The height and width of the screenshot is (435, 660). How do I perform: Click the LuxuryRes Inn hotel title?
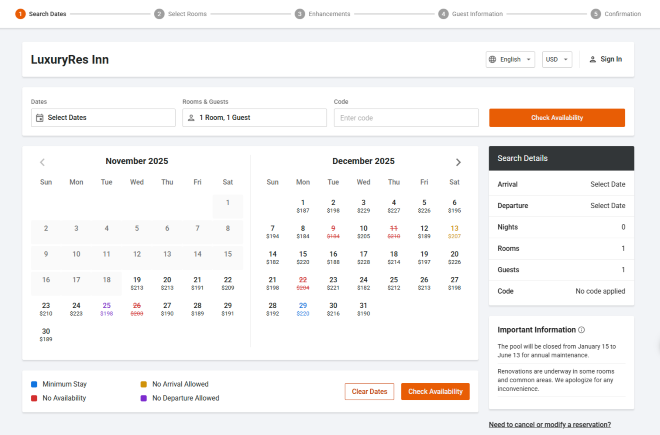point(70,60)
